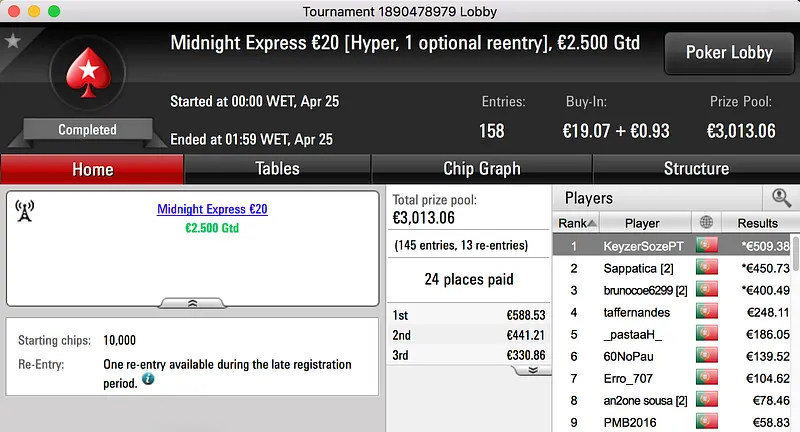Screen dimensions: 800x432
Task: Click the favorite star icon
Action: (13, 41)
